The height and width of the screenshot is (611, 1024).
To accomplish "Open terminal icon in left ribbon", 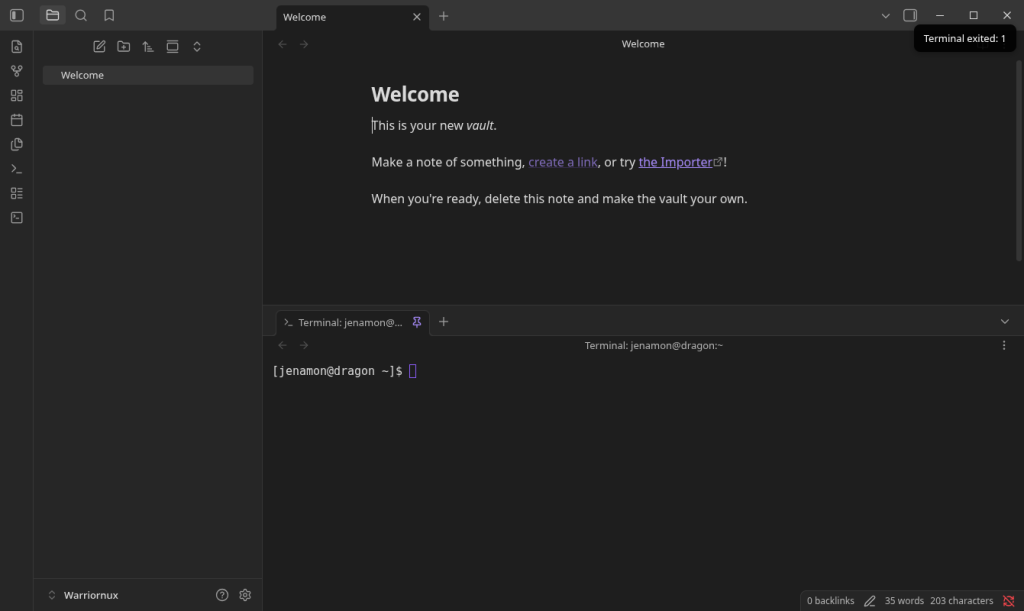I will tap(17, 218).
